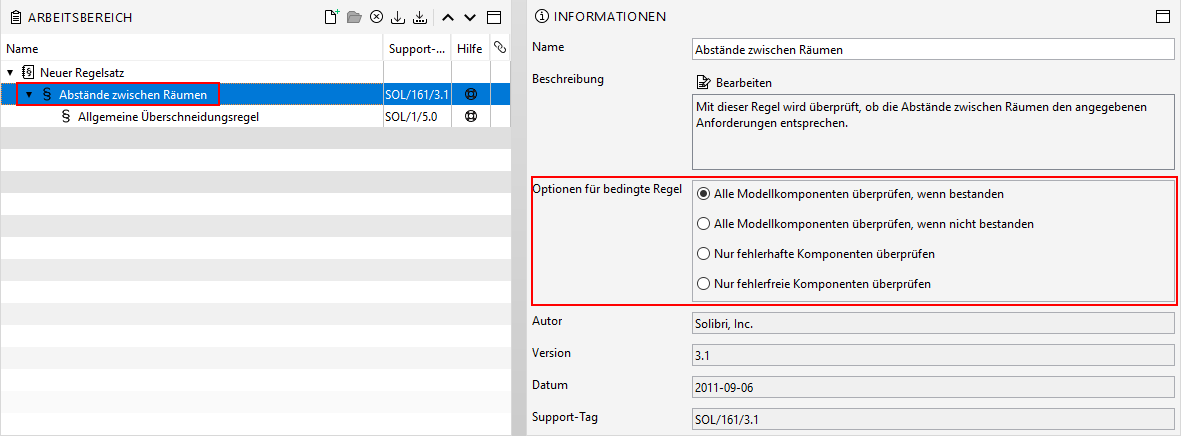The width and height of the screenshot is (1181, 436).
Task: Click into the Name input field
Action: click(933, 50)
